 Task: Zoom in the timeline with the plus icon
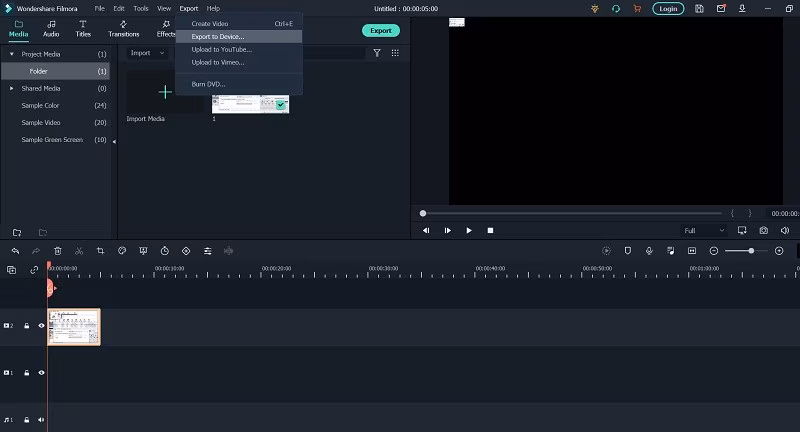tap(779, 251)
